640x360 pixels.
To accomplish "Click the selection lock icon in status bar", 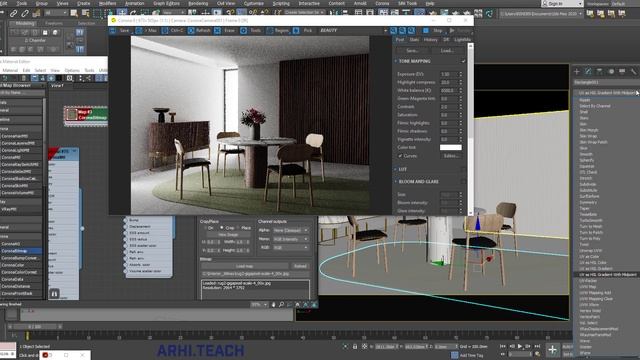I will (x=355, y=347).
